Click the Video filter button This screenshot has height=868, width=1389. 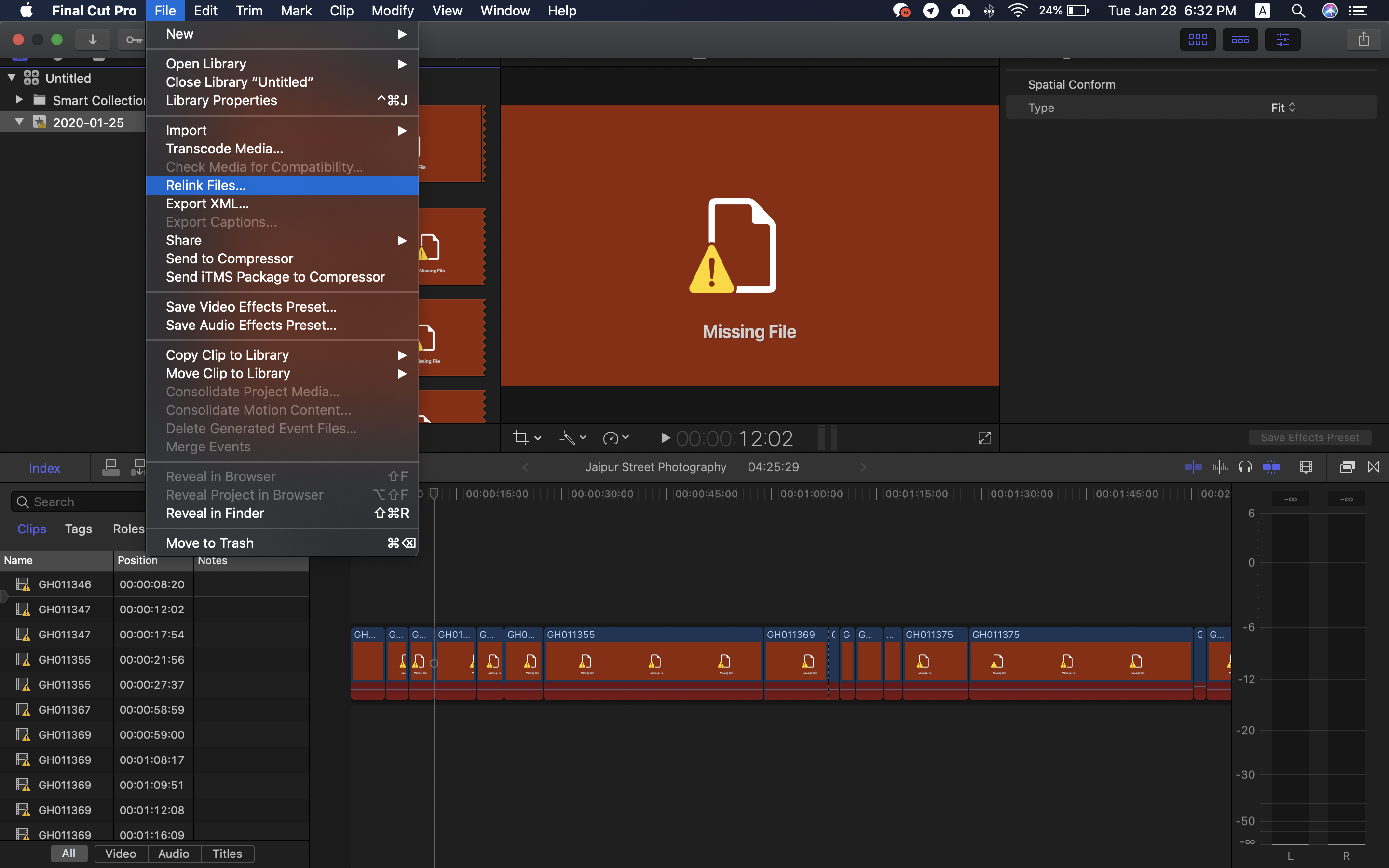[121, 854]
